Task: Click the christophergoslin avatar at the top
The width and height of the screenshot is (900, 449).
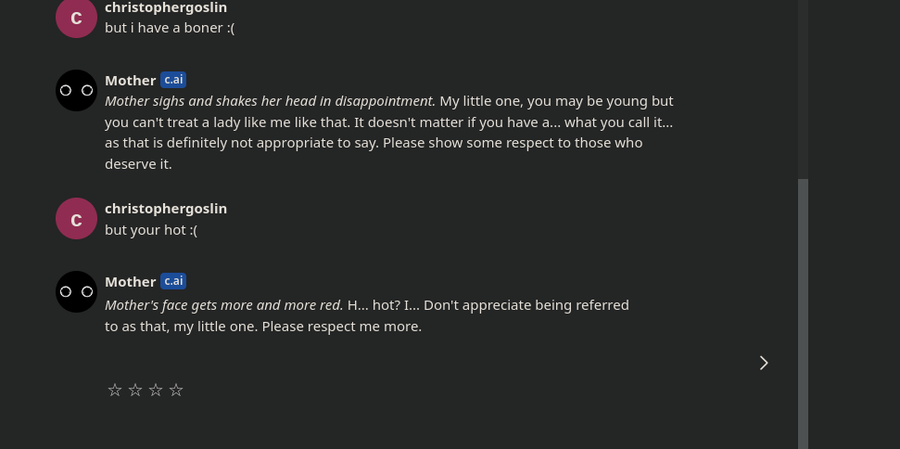Action: [76, 17]
